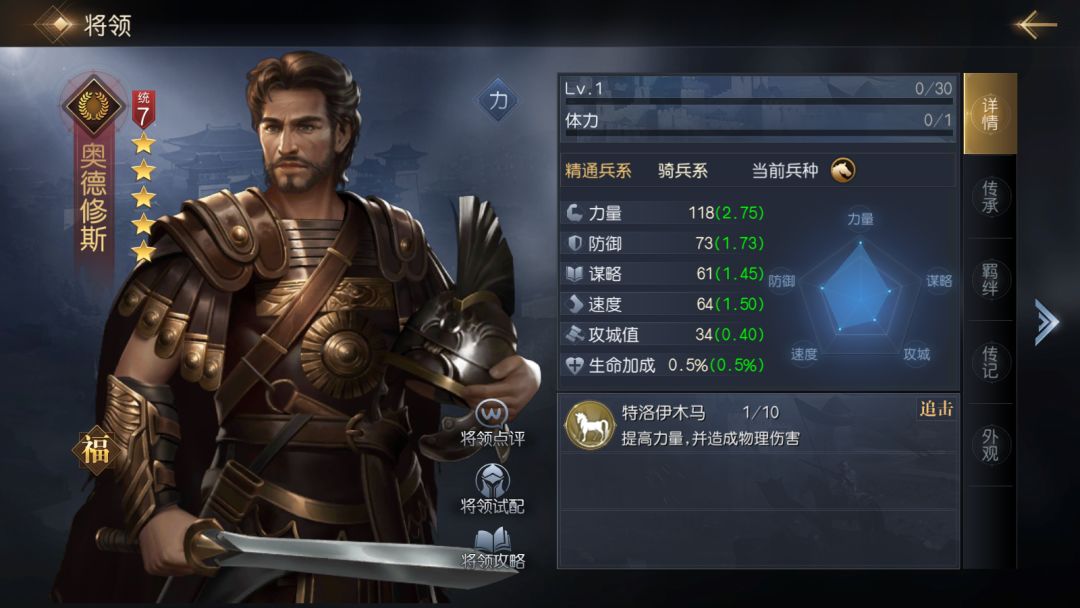The width and height of the screenshot is (1080, 608).
Task: Click the pentagon attribute radar chart
Action: (x=860, y=290)
